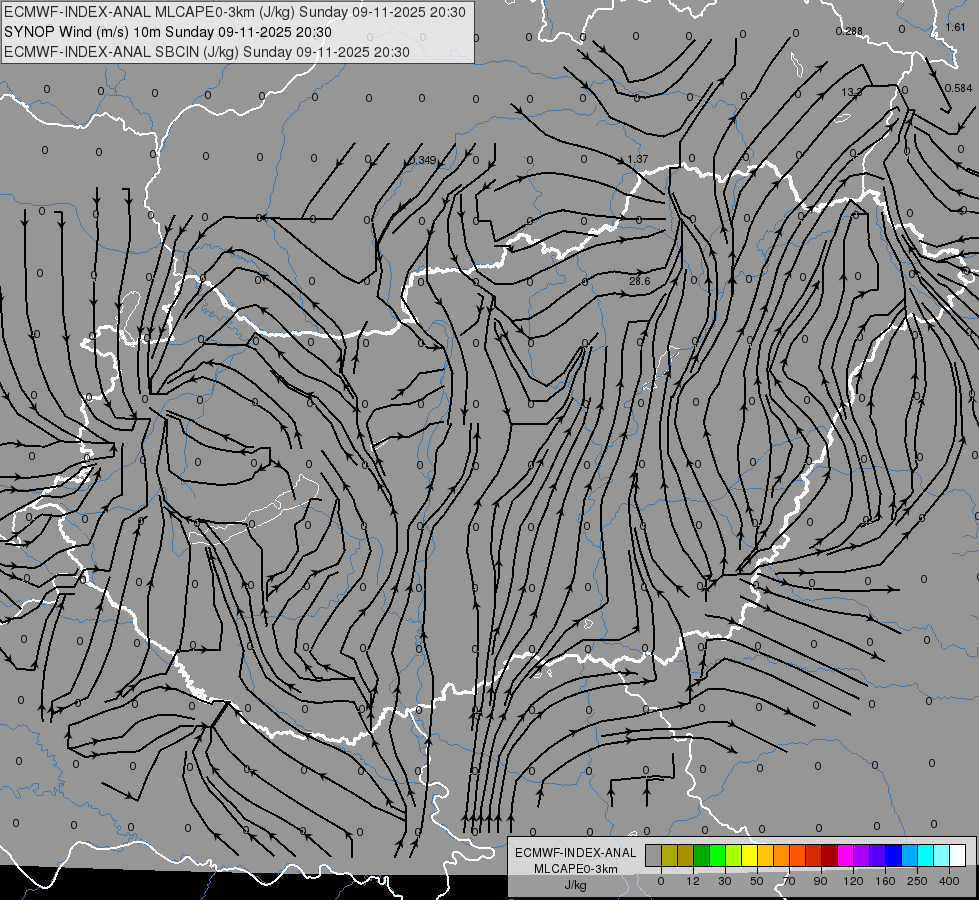The image size is (979, 900).
Task: Click the ECMWF-INDEX-ANAL MLCAPE0-3km title line
Action: (x=235, y=12)
